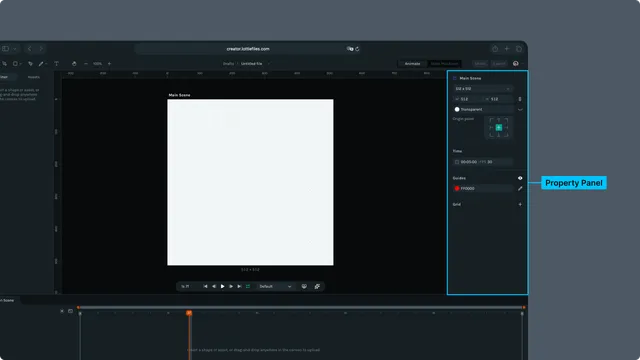Toggle Guides visibility eye icon

click(x=520, y=178)
